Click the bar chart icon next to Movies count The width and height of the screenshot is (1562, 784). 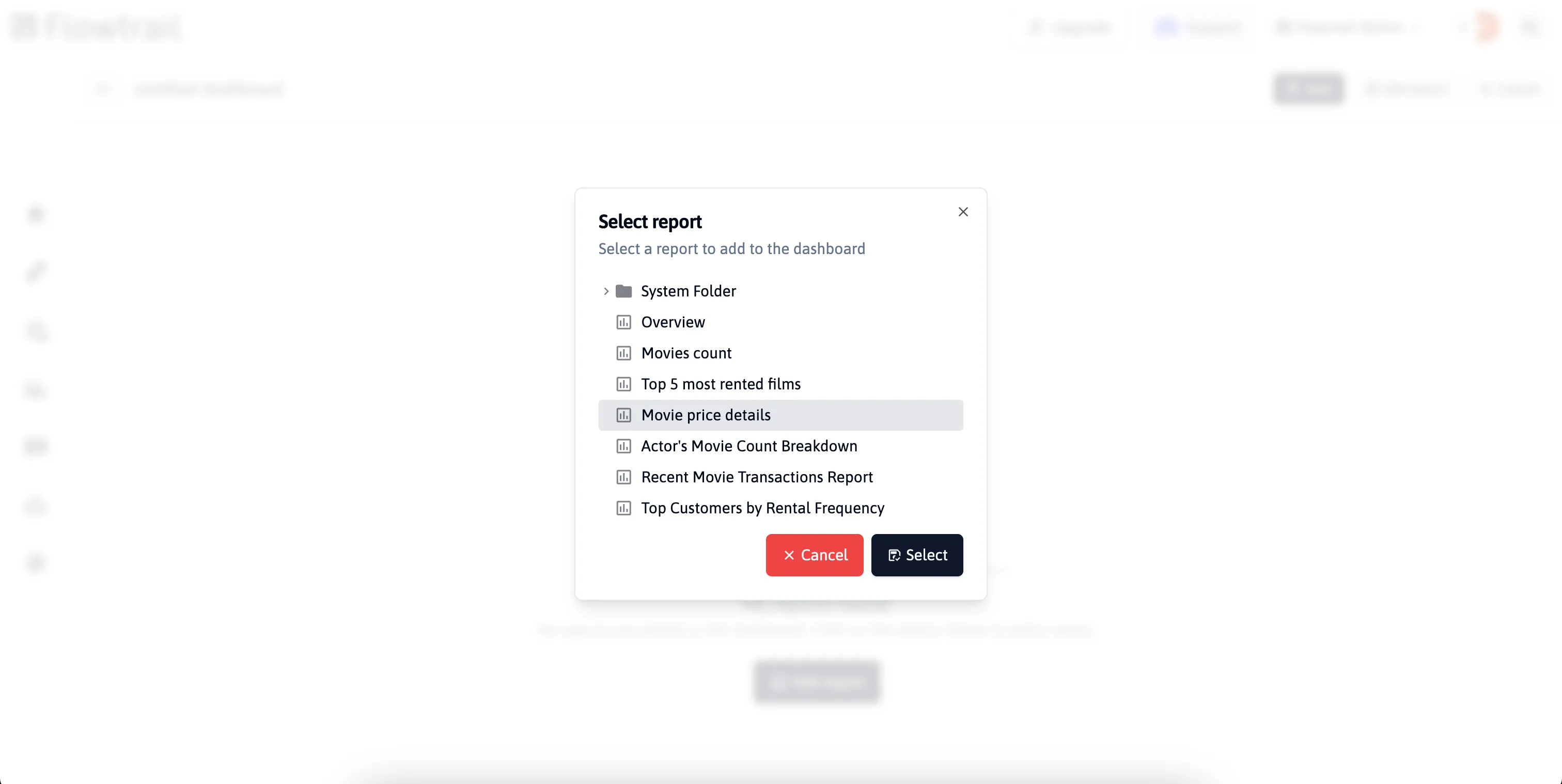(x=623, y=353)
